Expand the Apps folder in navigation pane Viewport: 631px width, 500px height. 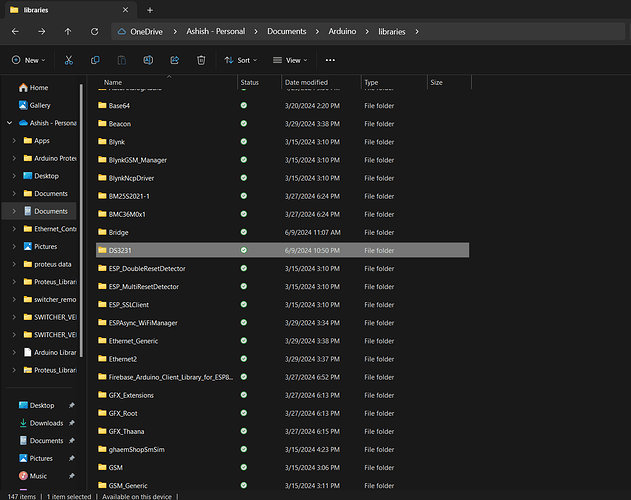pyautogui.click(x=14, y=141)
